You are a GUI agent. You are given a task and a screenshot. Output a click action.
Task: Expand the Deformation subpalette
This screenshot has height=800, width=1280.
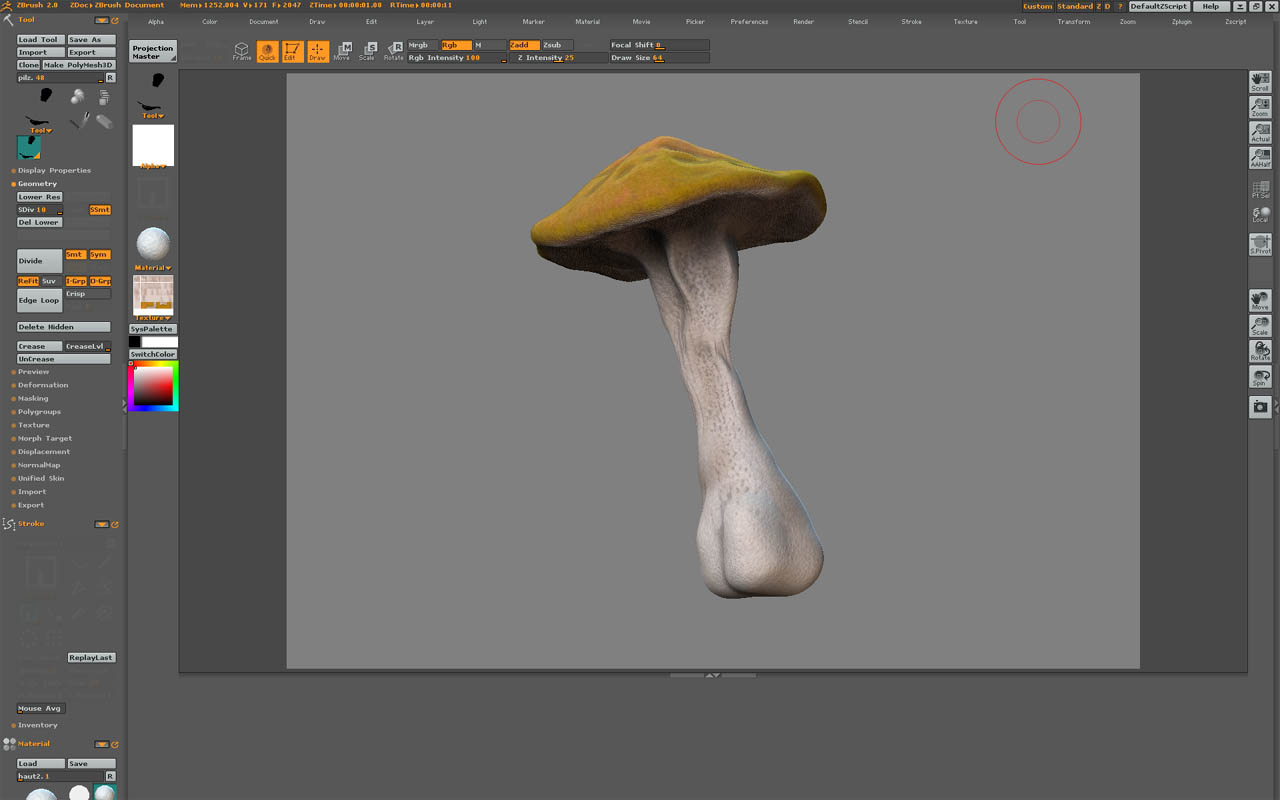43,385
